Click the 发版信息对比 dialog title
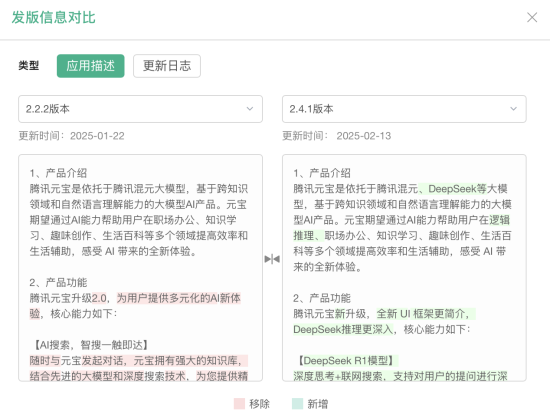The height and width of the screenshot is (415, 550). 54,18
